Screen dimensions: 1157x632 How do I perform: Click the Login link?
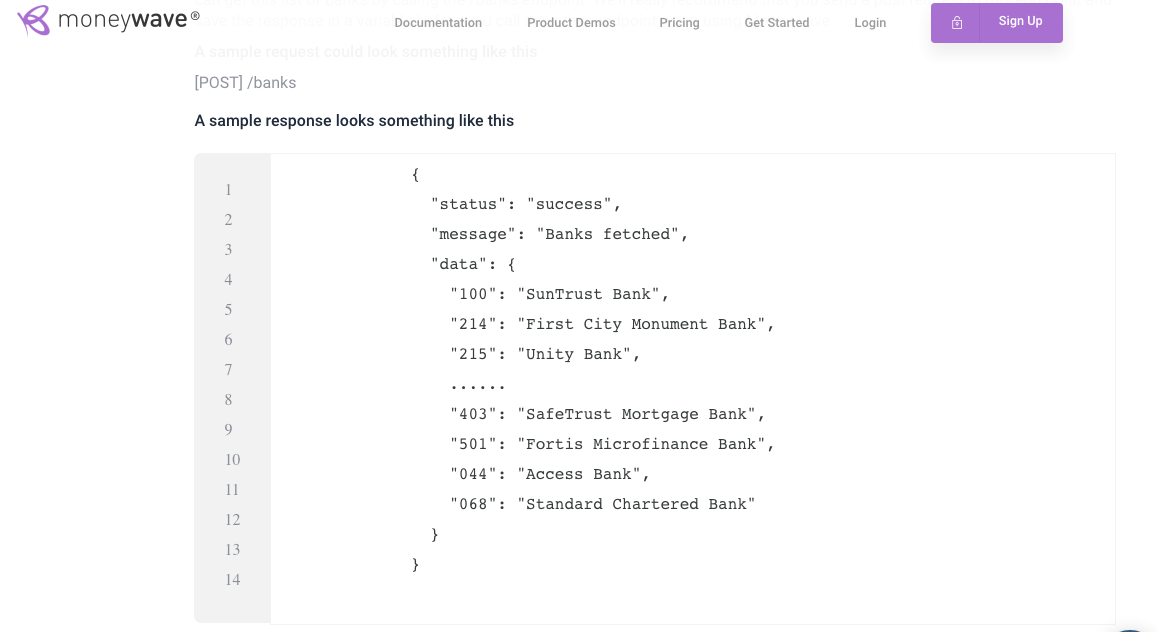point(870,23)
